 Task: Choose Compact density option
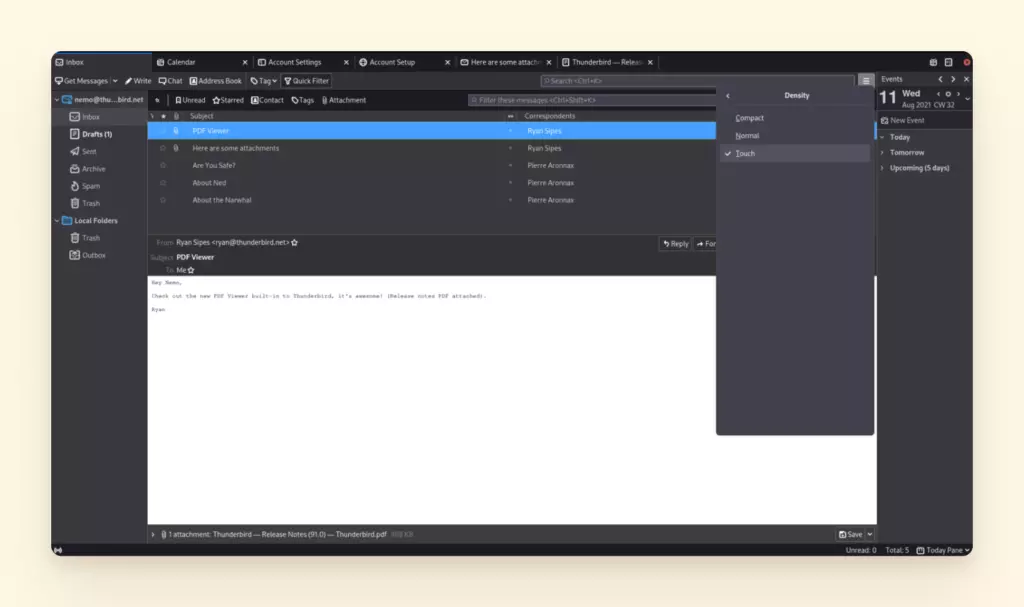pyautogui.click(x=749, y=118)
